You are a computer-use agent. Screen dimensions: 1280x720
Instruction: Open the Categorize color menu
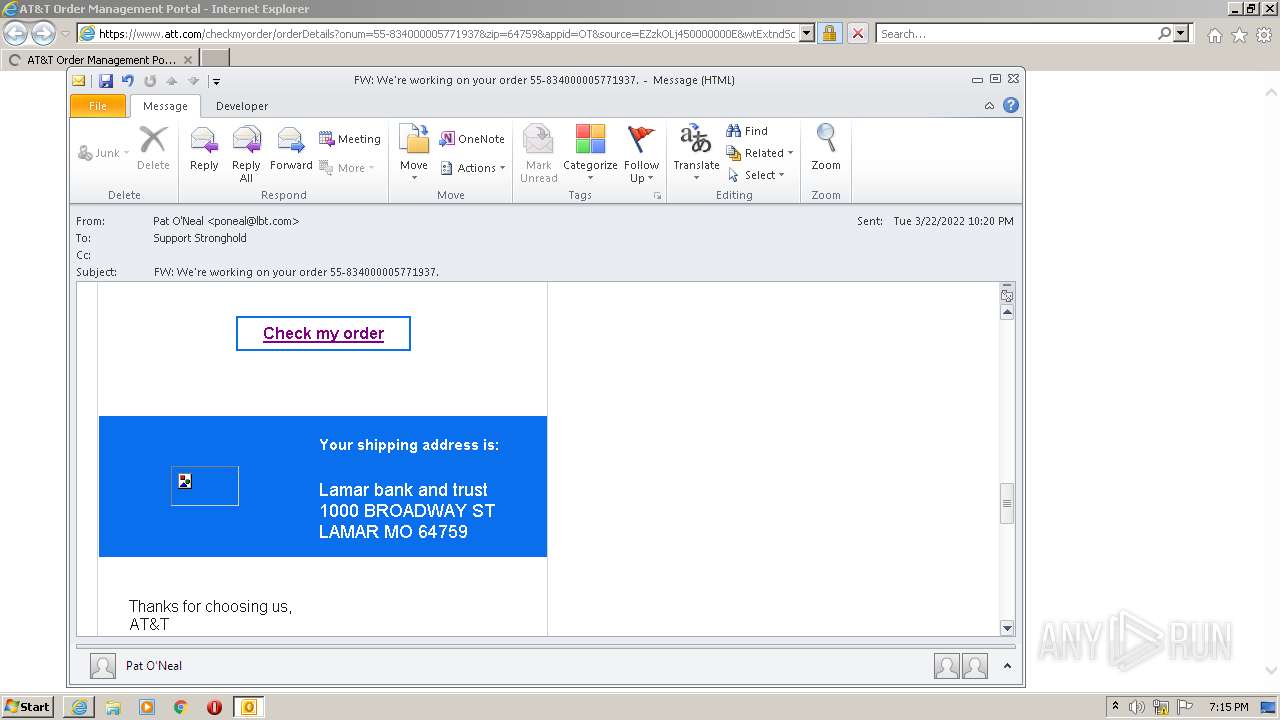point(590,153)
